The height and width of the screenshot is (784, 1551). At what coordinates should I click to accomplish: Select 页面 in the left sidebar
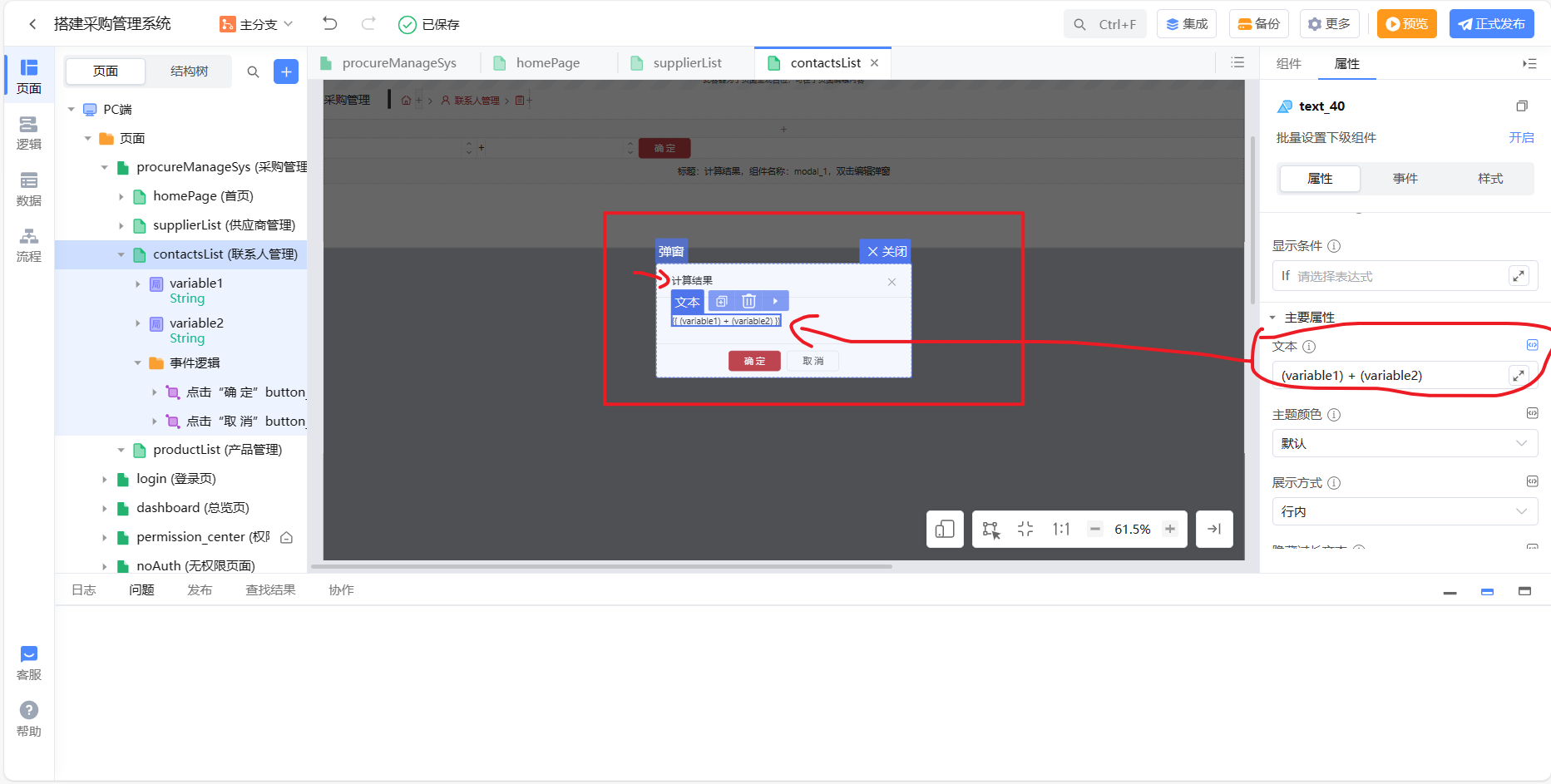click(x=29, y=76)
